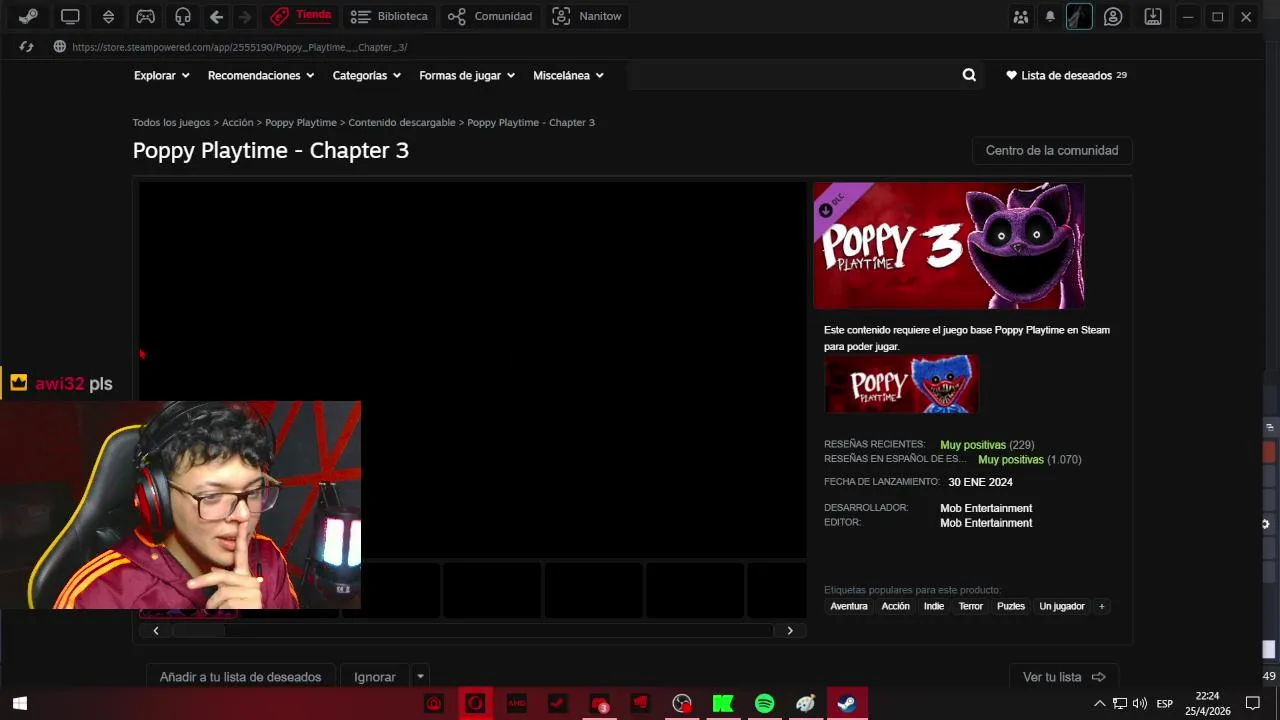Expand the Recomendaciones dropdown
Screen dimensions: 1280x720
pos(261,75)
